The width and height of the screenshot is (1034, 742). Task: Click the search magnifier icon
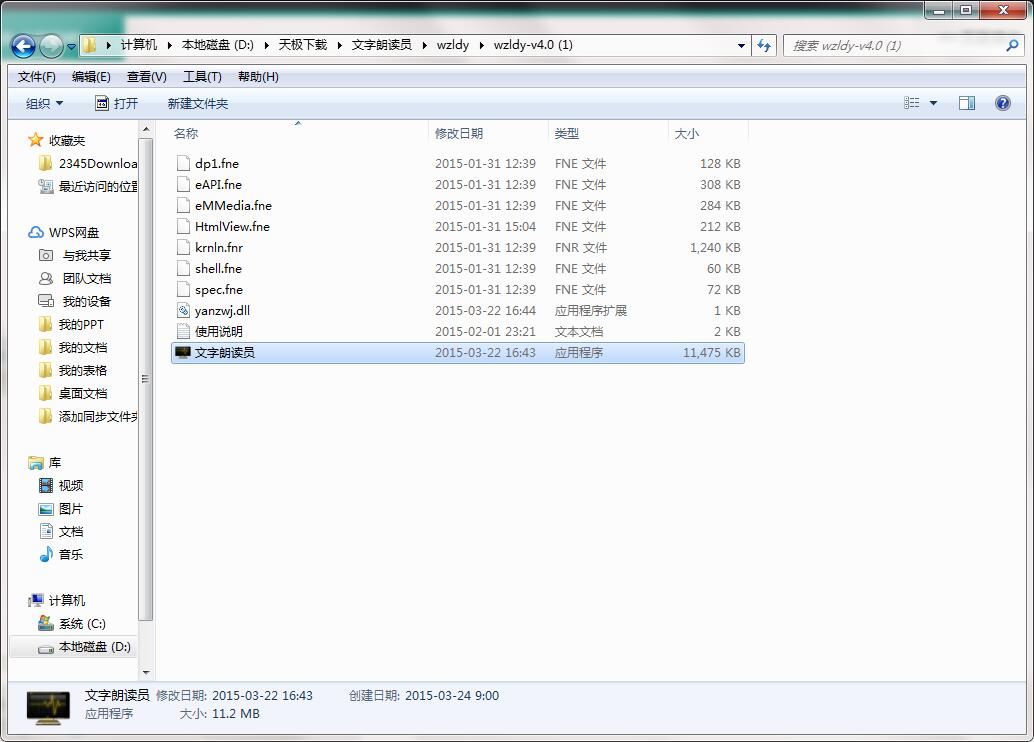(1012, 46)
